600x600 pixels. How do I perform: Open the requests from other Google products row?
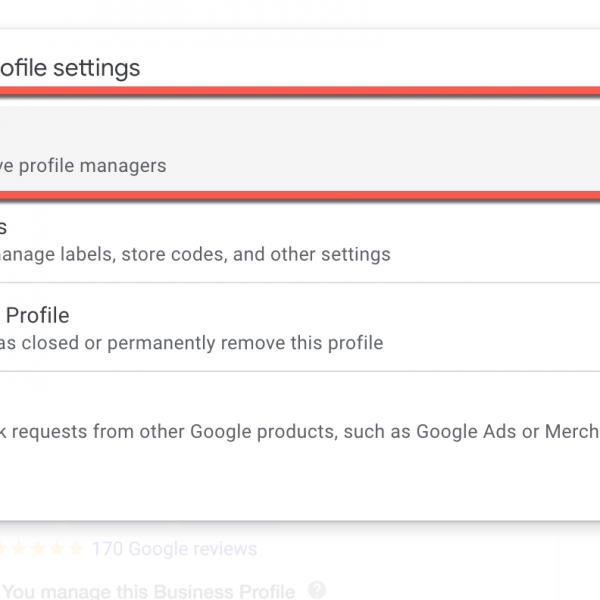(300, 432)
